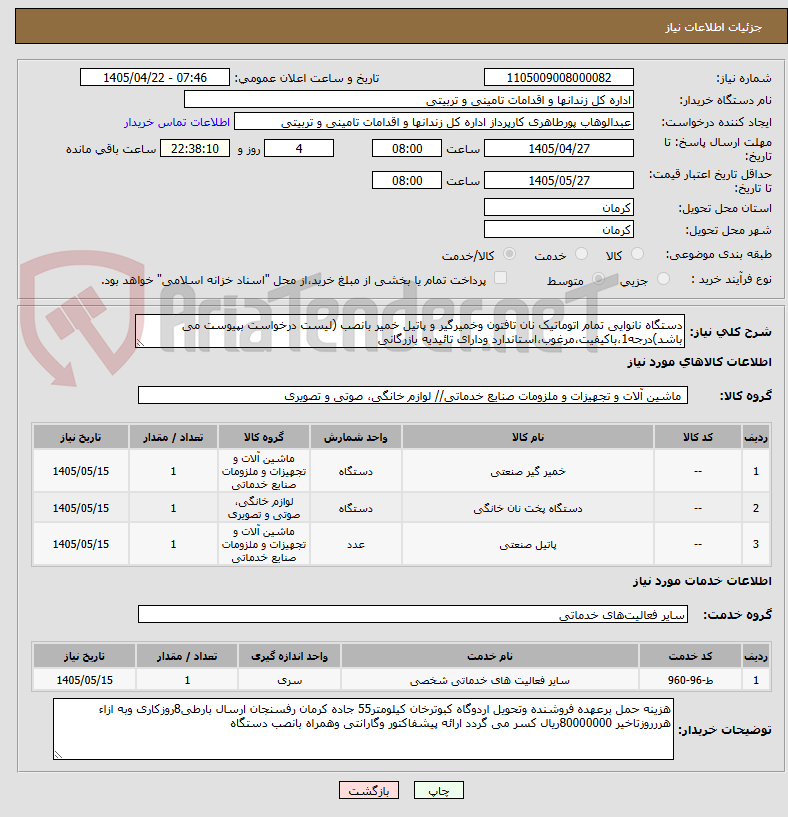Select the خدمت radio button
Image resolution: width=788 pixels, height=817 pixels.
click(x=581, y=254)
